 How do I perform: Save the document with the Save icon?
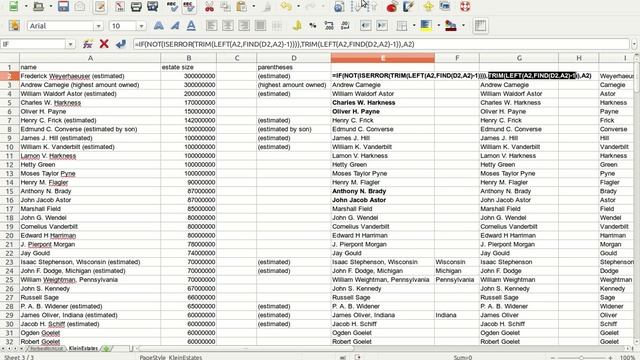(x=63, y=6)
